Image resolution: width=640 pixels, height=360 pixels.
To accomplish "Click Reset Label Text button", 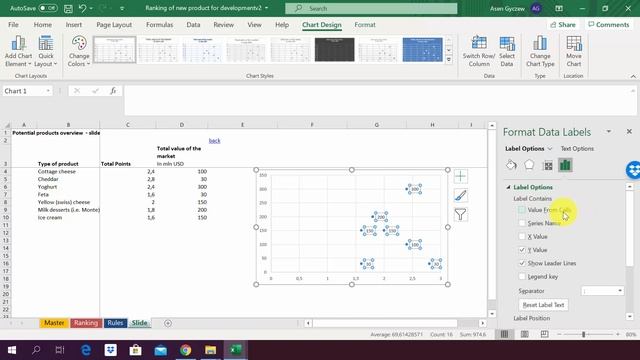I will 543,305.
